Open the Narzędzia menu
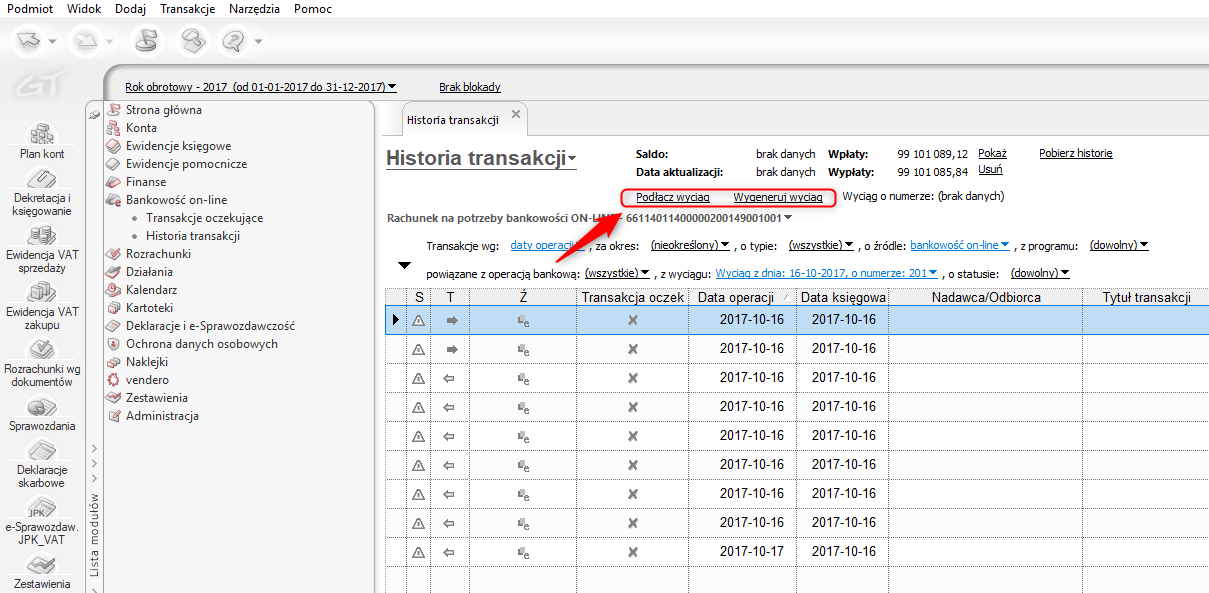 click(254, 9)
